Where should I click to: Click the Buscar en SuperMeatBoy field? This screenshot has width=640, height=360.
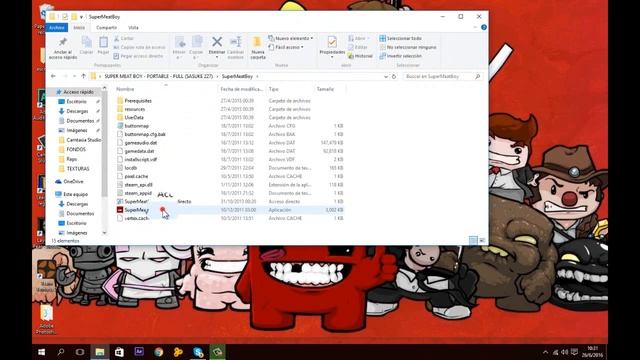[x=443, y=76]
